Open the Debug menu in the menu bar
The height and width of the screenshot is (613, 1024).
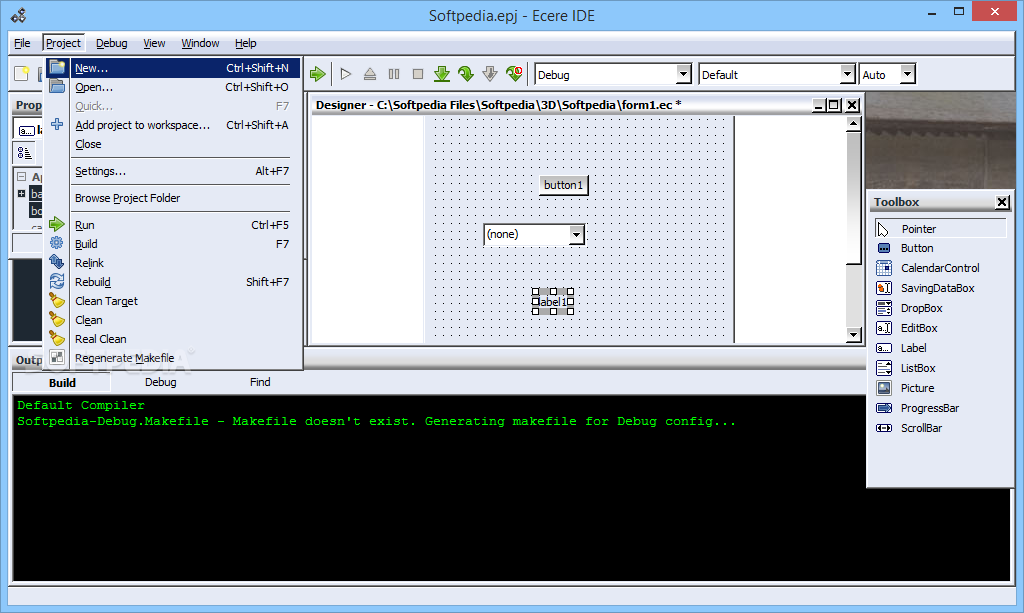click(x=112, y=43)
